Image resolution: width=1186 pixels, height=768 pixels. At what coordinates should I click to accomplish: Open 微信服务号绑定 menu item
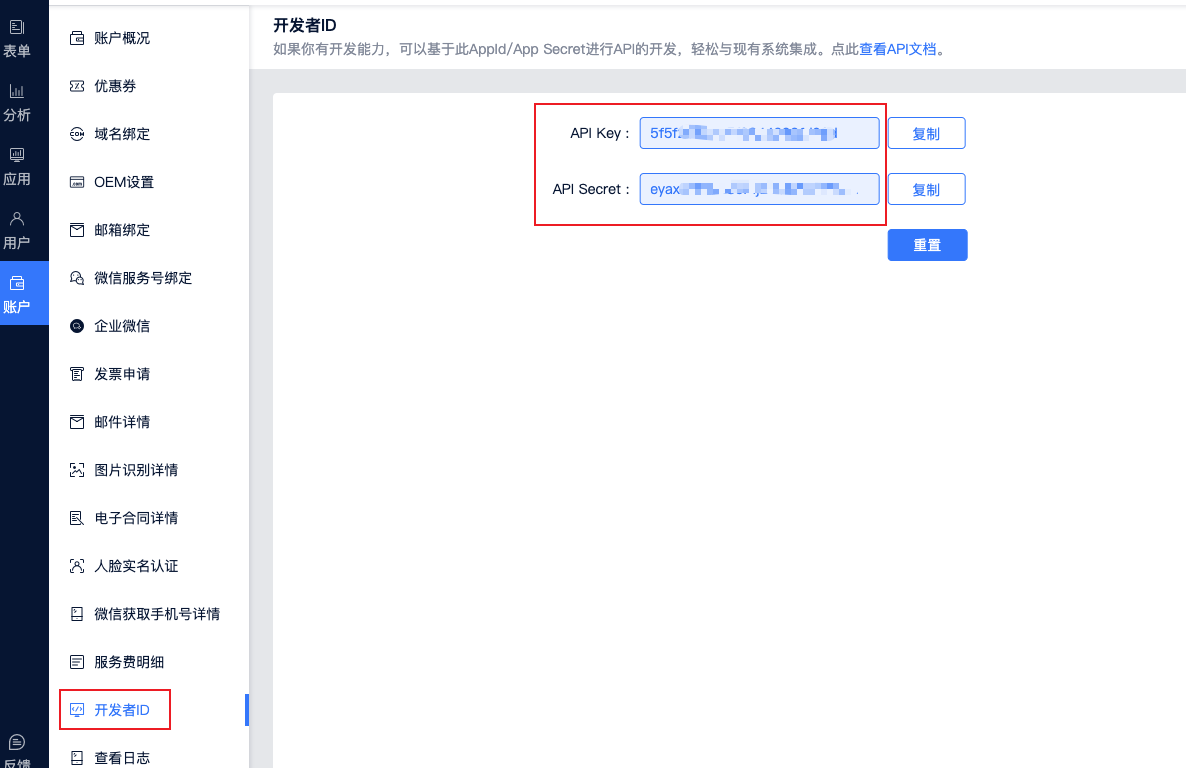pos(142,278)
